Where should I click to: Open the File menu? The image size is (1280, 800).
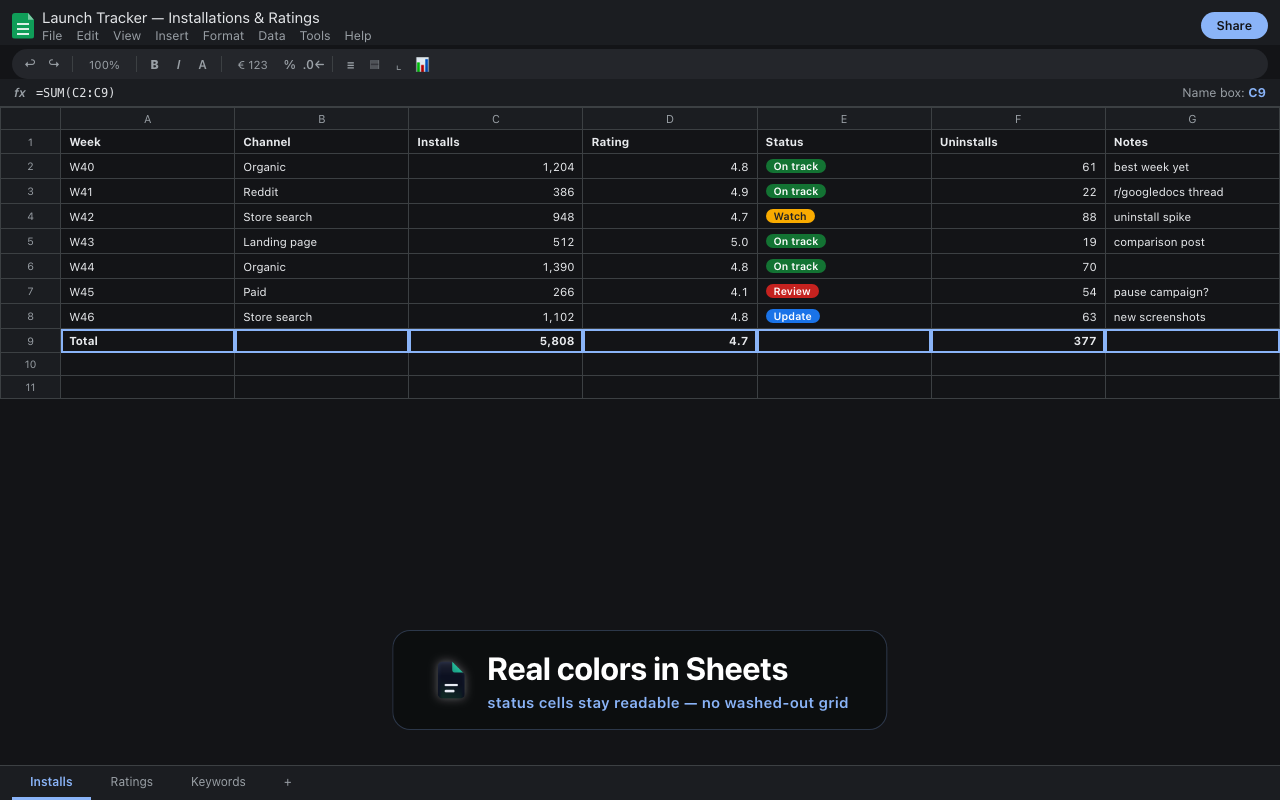[52, 36]
